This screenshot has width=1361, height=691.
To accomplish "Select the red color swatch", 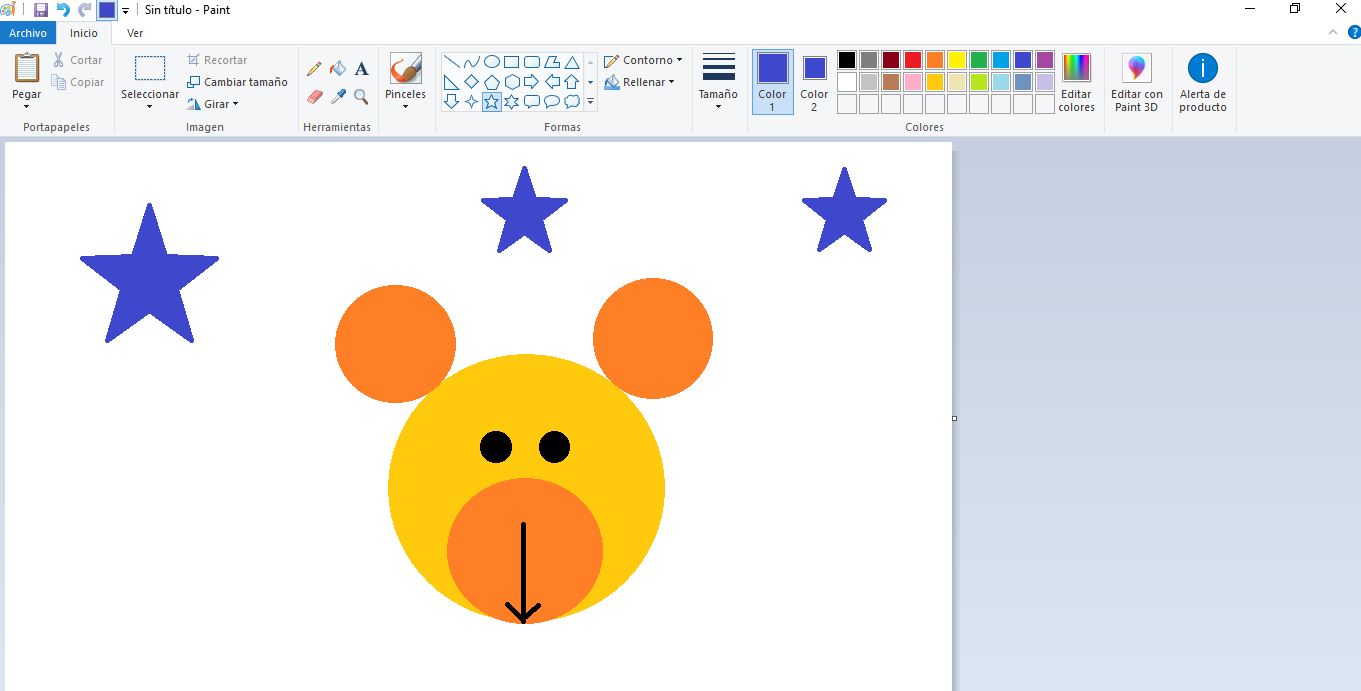I will [912, 59].
